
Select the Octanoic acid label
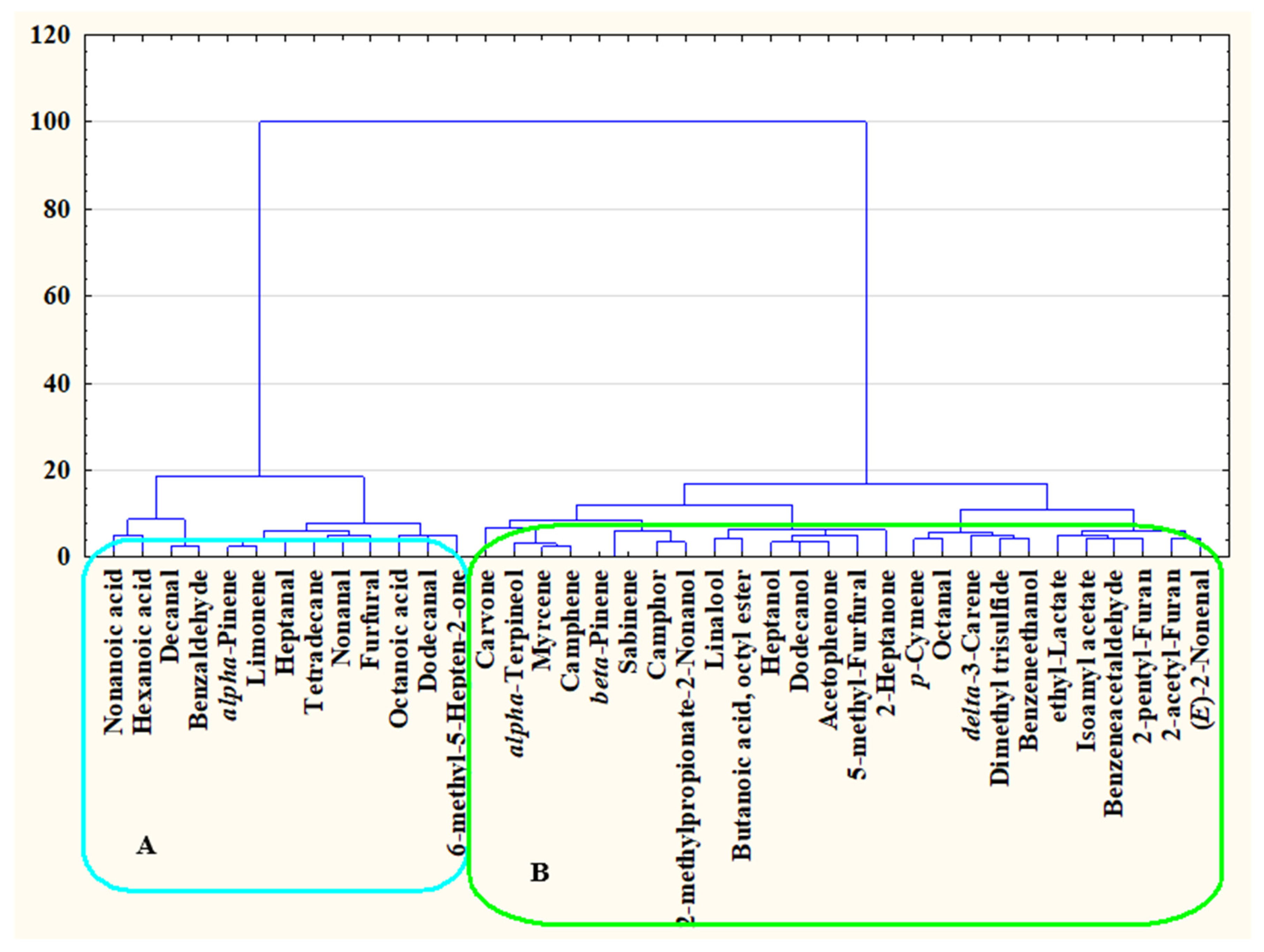point(399,649)
